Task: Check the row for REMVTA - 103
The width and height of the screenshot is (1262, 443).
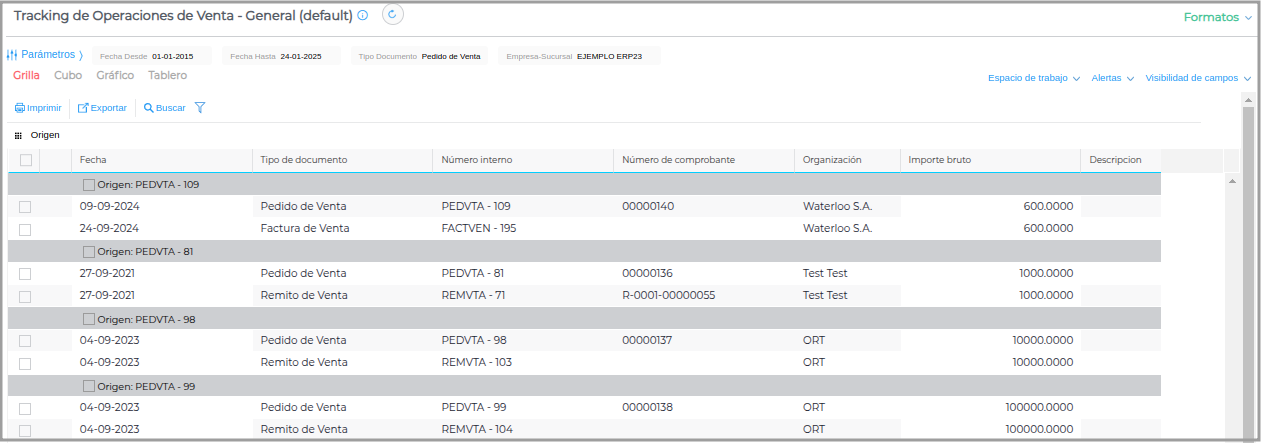Action: (25, 364)
